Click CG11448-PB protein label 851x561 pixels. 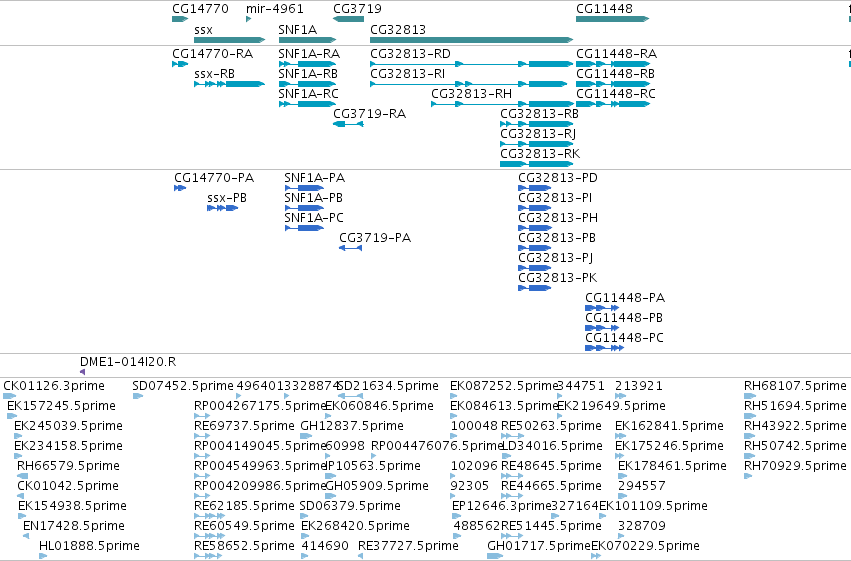click(x=624, y=318)
